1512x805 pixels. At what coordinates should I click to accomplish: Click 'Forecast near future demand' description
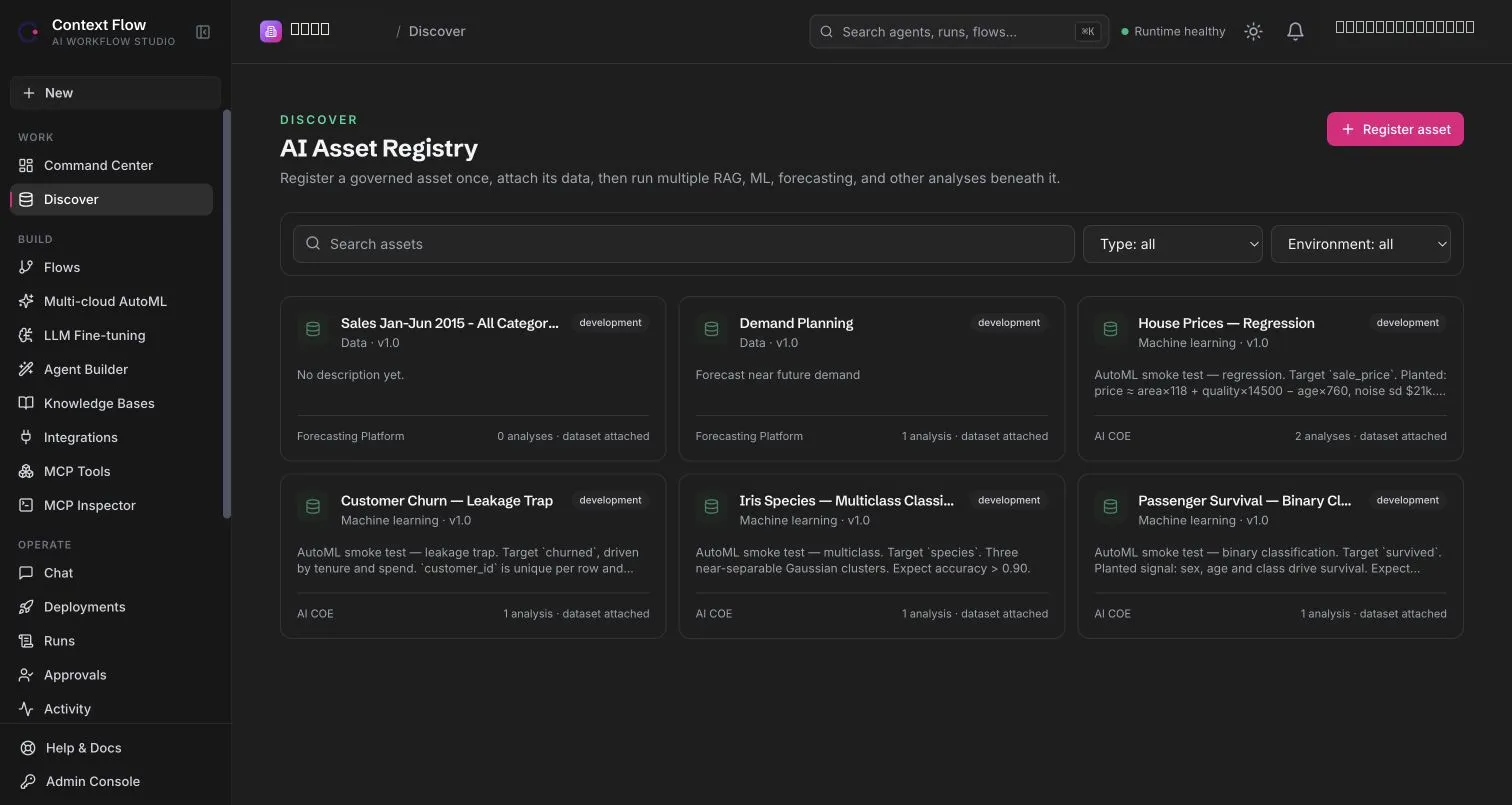(778, 375)
